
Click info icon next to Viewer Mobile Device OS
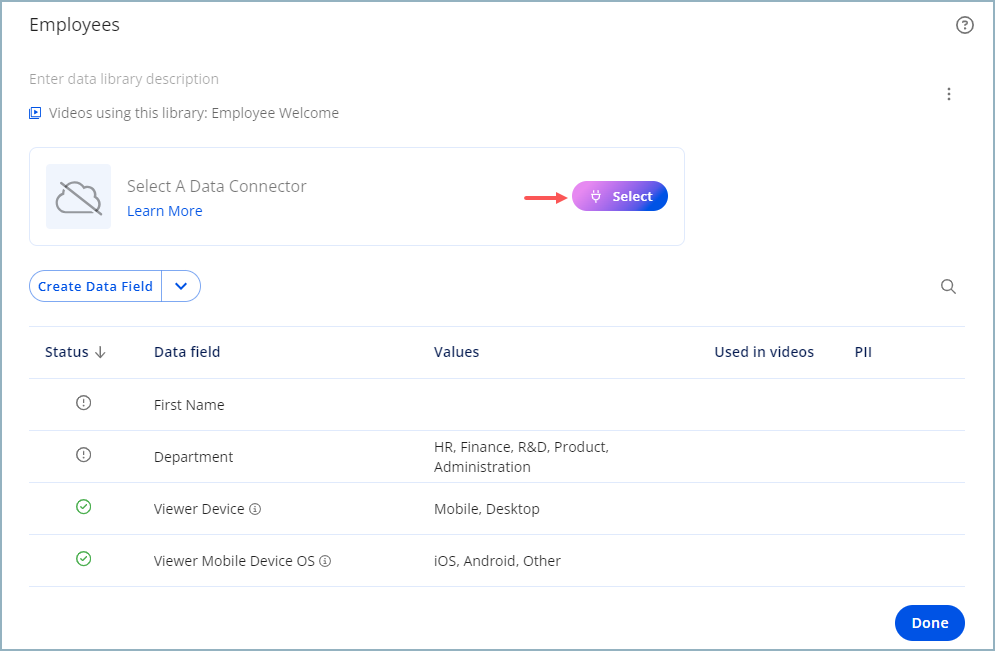[x=325, y=561]
